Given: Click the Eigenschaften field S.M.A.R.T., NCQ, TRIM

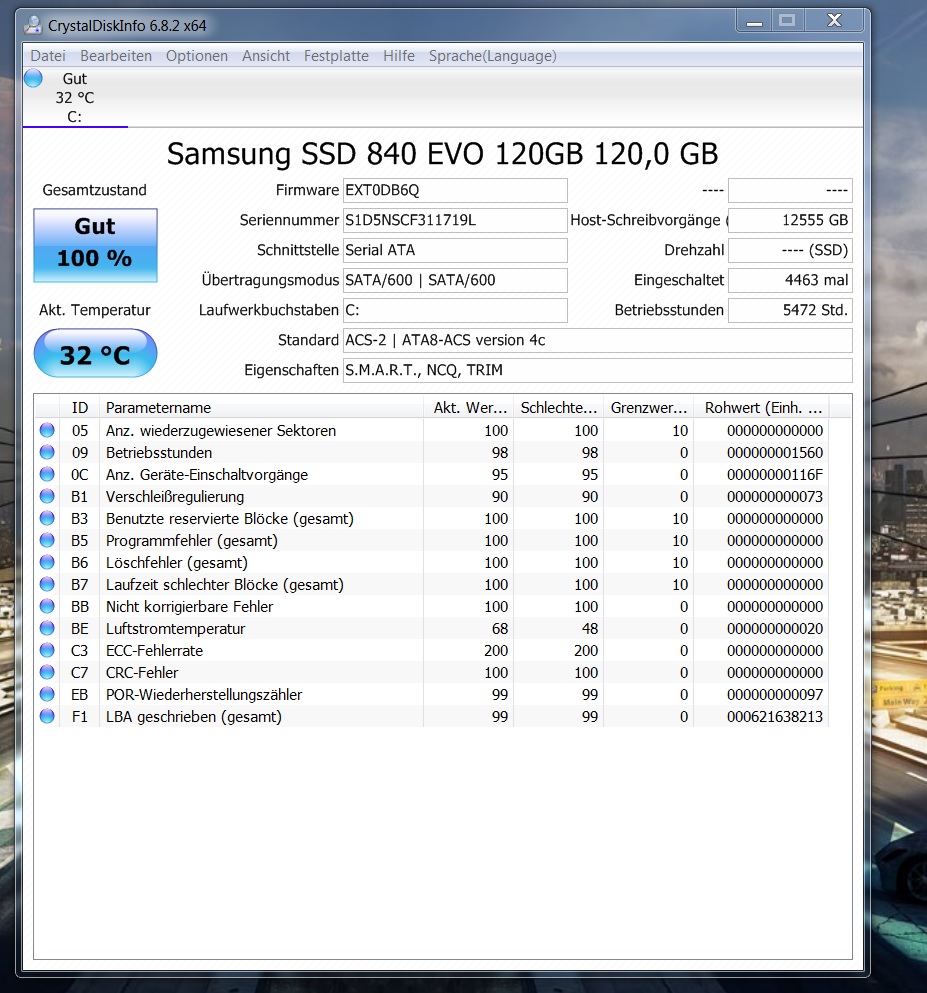Looking at the screenshot, I should 598,370.
